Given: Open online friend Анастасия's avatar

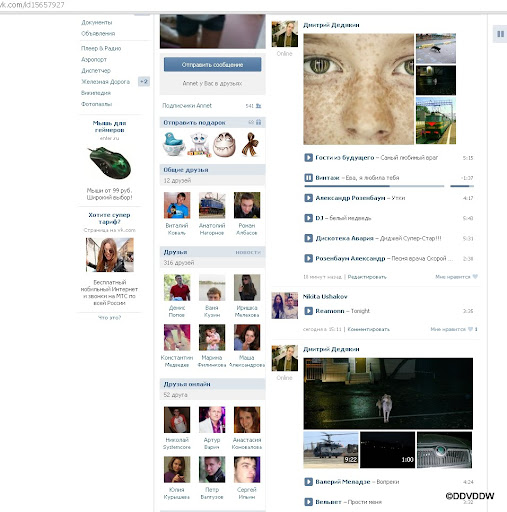Looking at the screenshot, I should coord(247,420).
